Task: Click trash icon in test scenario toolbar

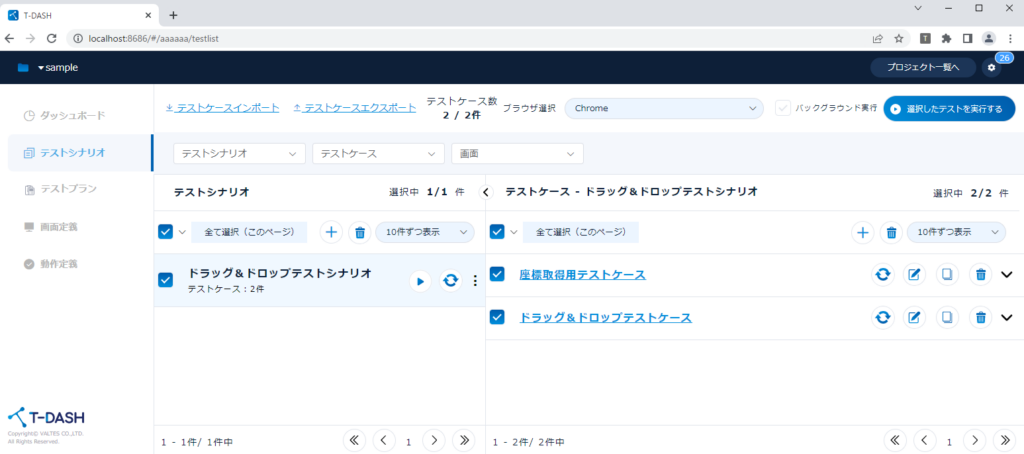Action: click(360, 232)
